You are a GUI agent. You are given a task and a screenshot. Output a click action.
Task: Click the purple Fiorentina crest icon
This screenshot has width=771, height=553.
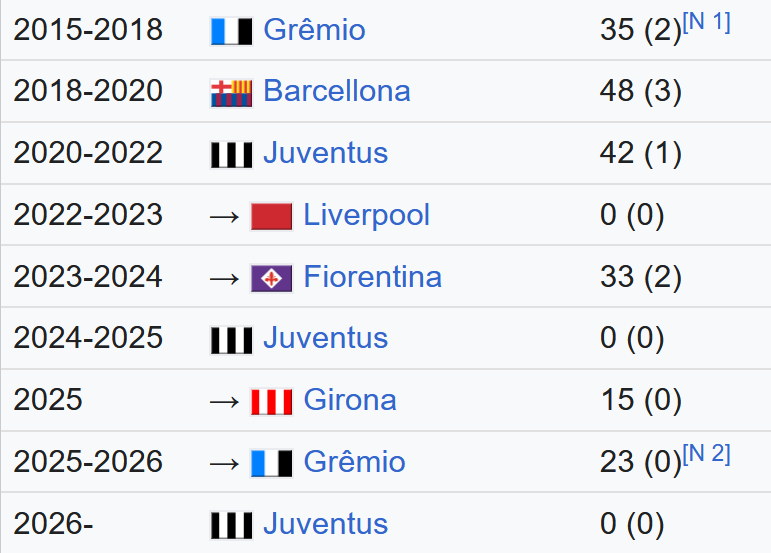[271, 278]
